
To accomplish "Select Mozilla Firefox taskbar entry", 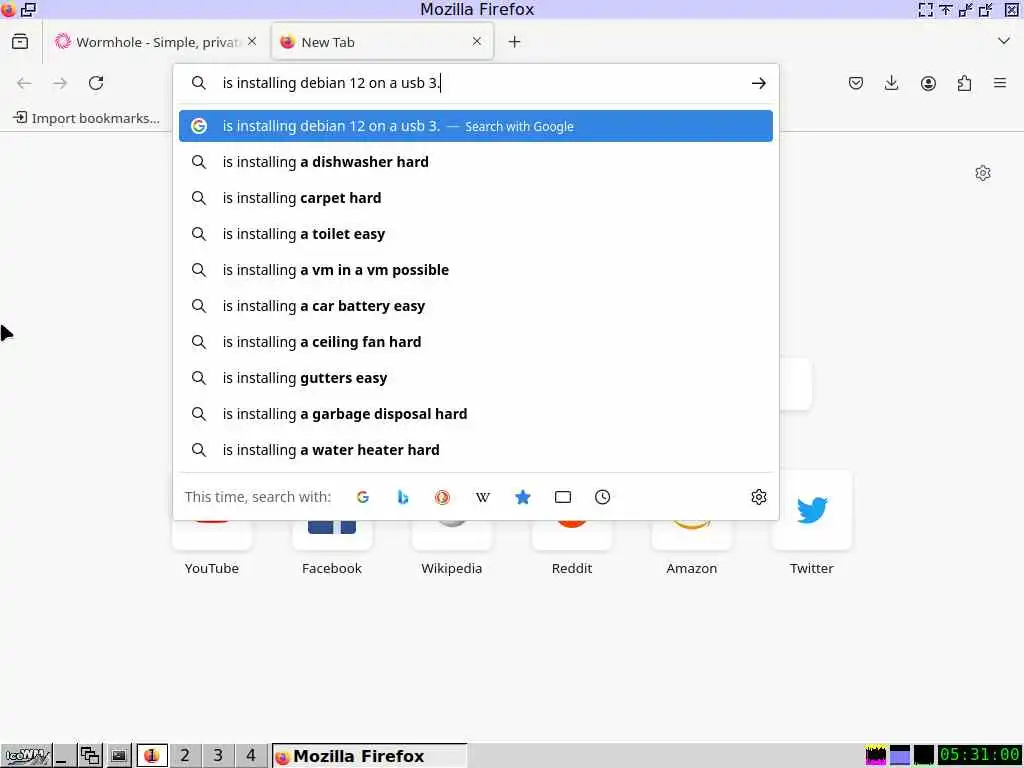I will coord(370,756).
